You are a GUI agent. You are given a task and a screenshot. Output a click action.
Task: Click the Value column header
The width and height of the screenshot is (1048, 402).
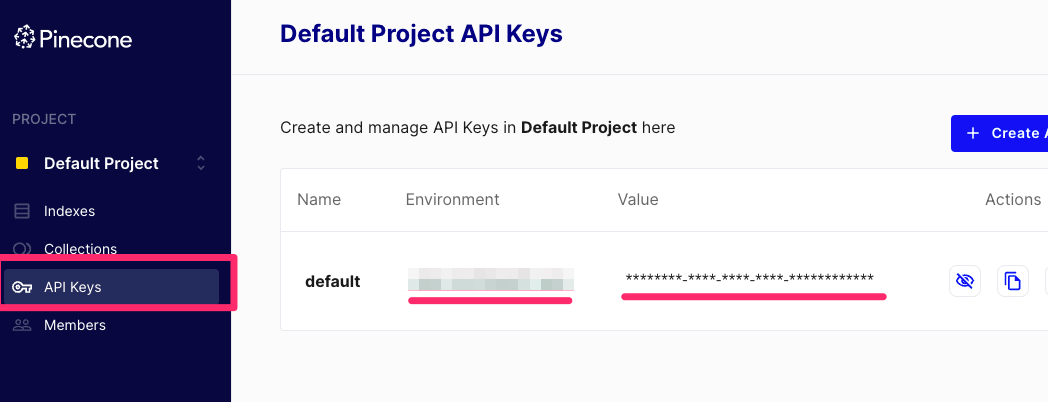[638, 199]
